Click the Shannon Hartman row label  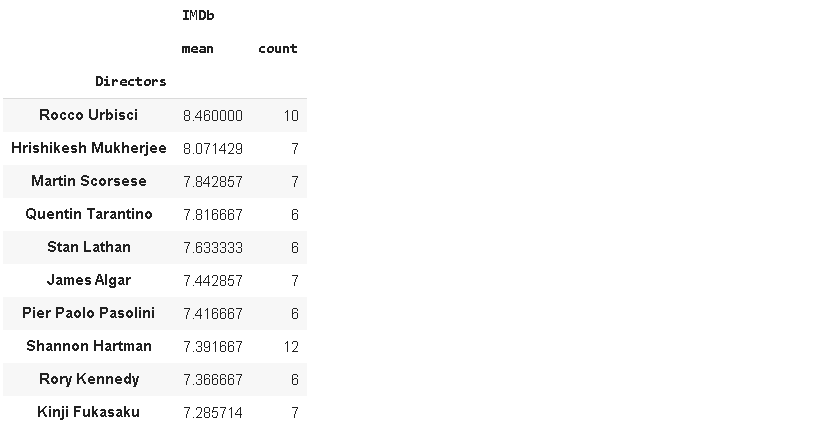[x=89, y=346]
